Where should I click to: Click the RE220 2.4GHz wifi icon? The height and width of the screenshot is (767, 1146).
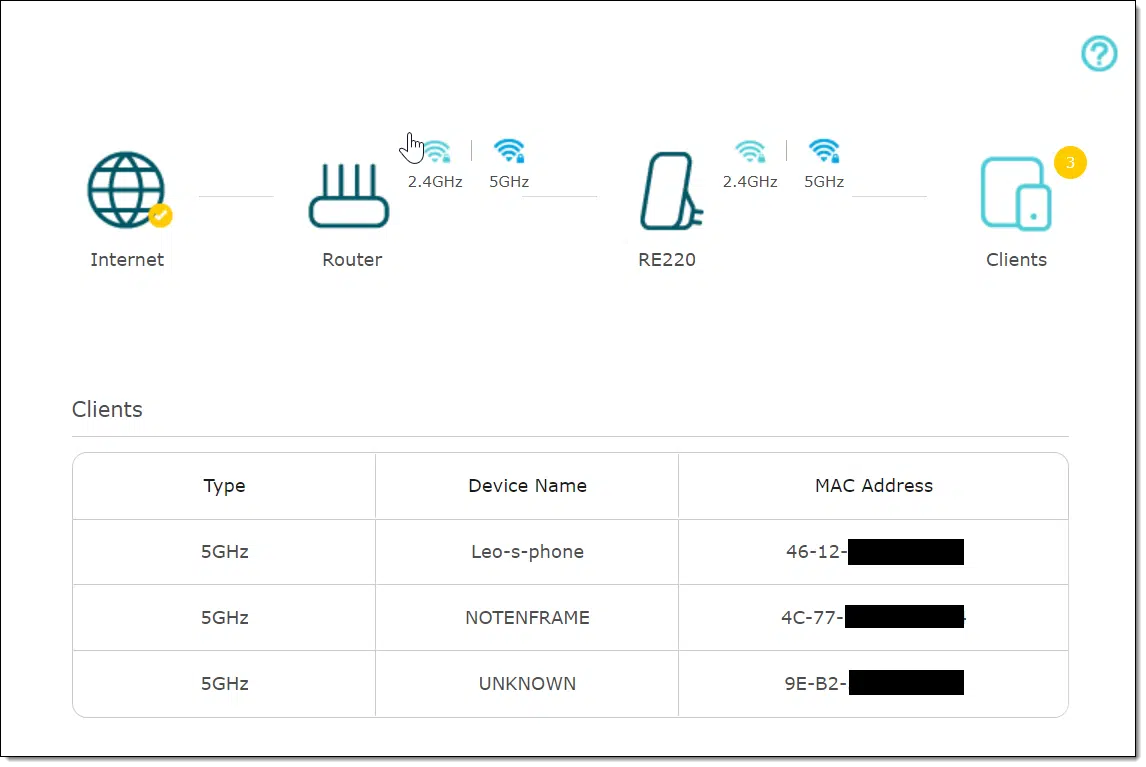click(x=751, y=151)
